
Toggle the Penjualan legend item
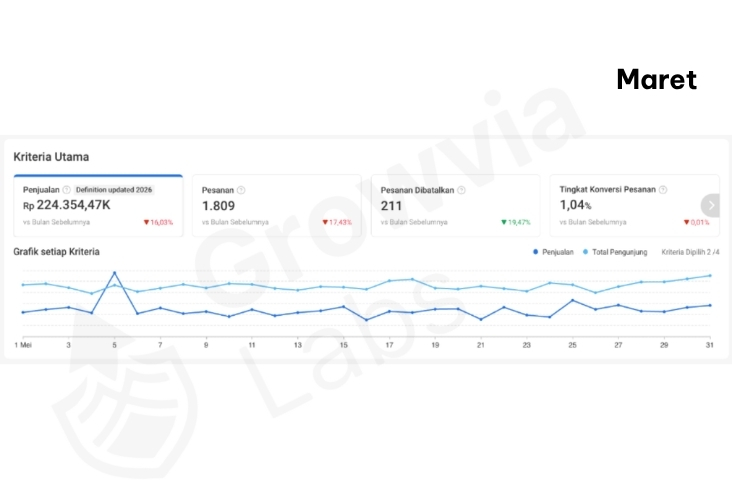(x=553, y=252)
